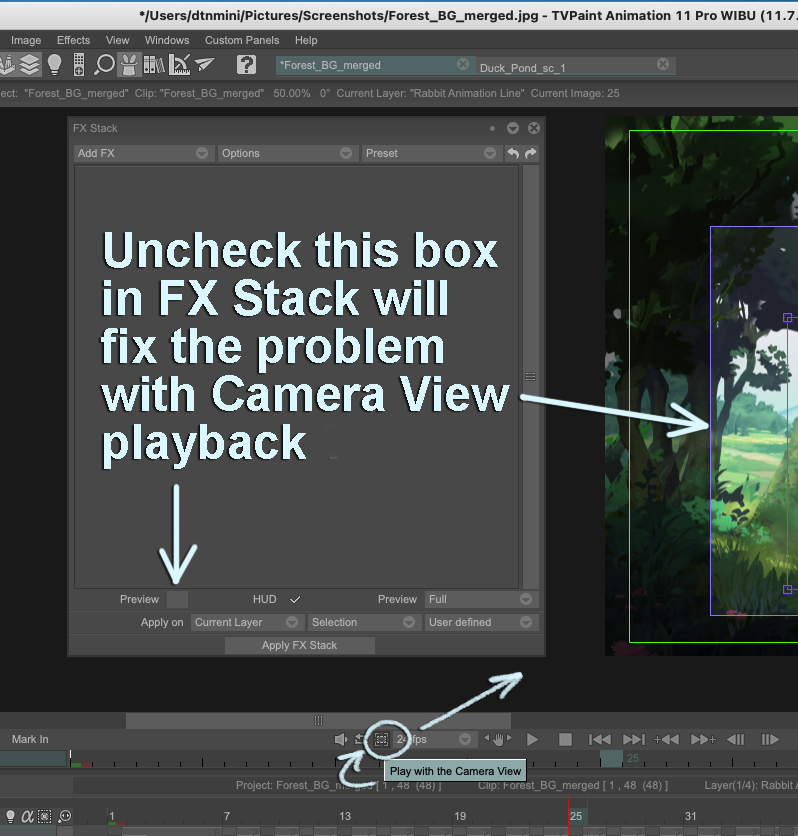Collapse the FX Stack panel with the triangle button
Image resolution: width=798 pixels, height=836 pixels.
[x=513, y=128]
